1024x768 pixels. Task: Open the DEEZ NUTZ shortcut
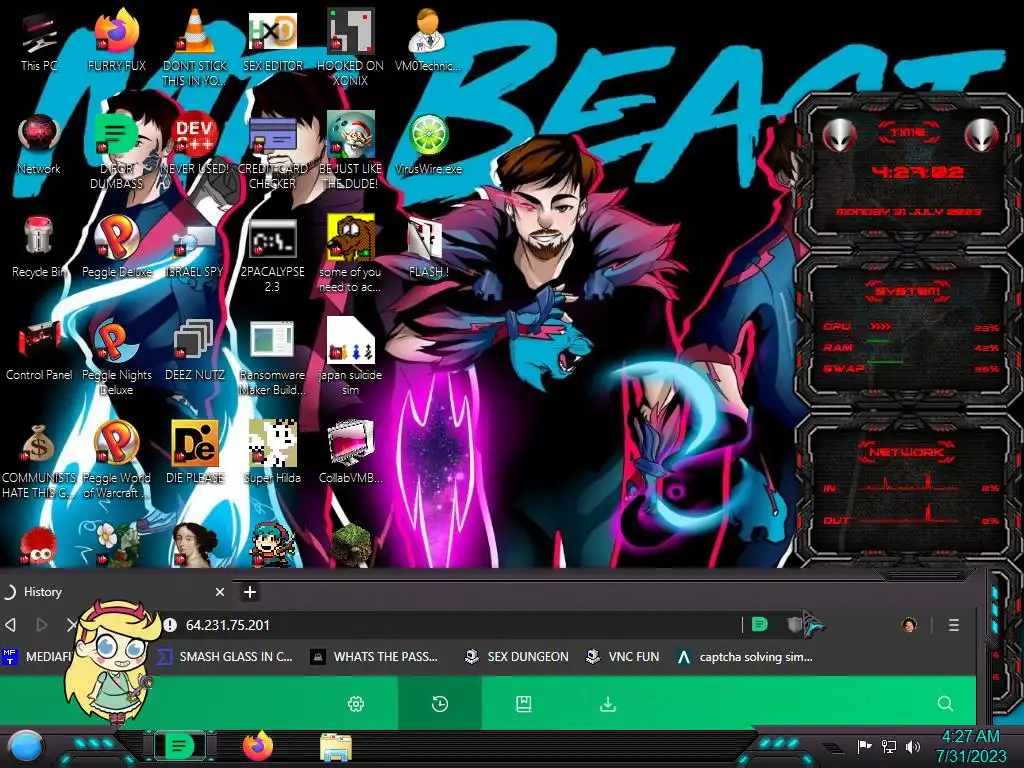pos(195,350)
